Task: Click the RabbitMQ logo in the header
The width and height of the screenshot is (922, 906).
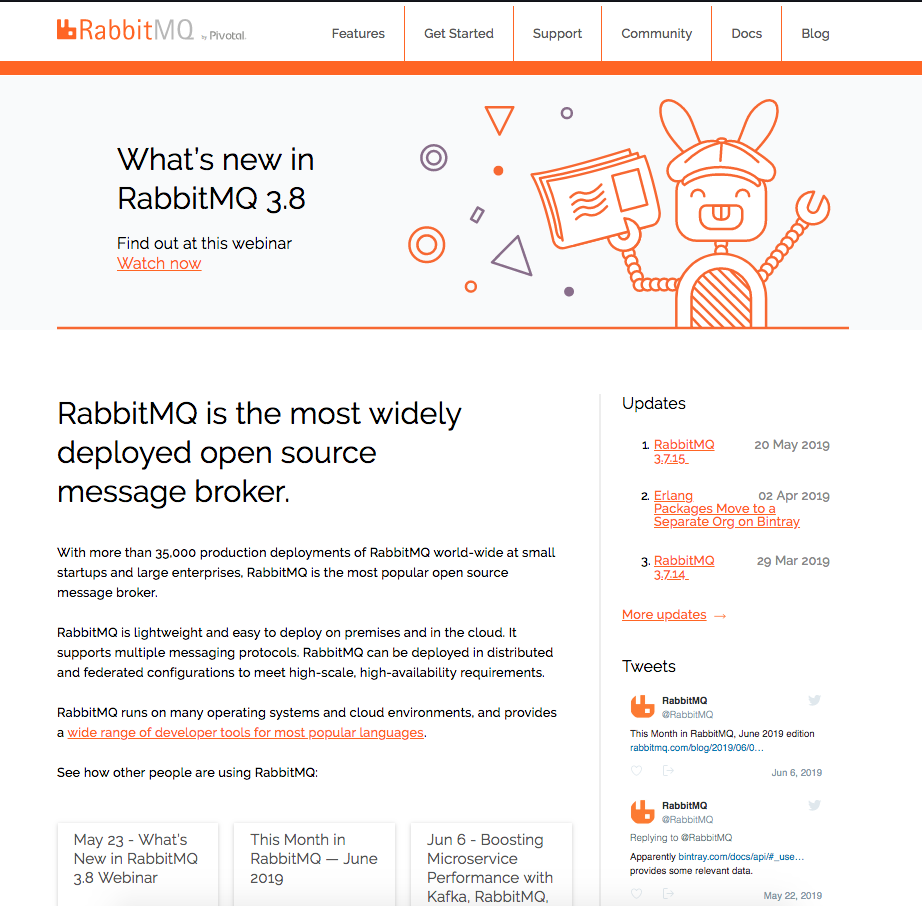Action: (125, 30)
